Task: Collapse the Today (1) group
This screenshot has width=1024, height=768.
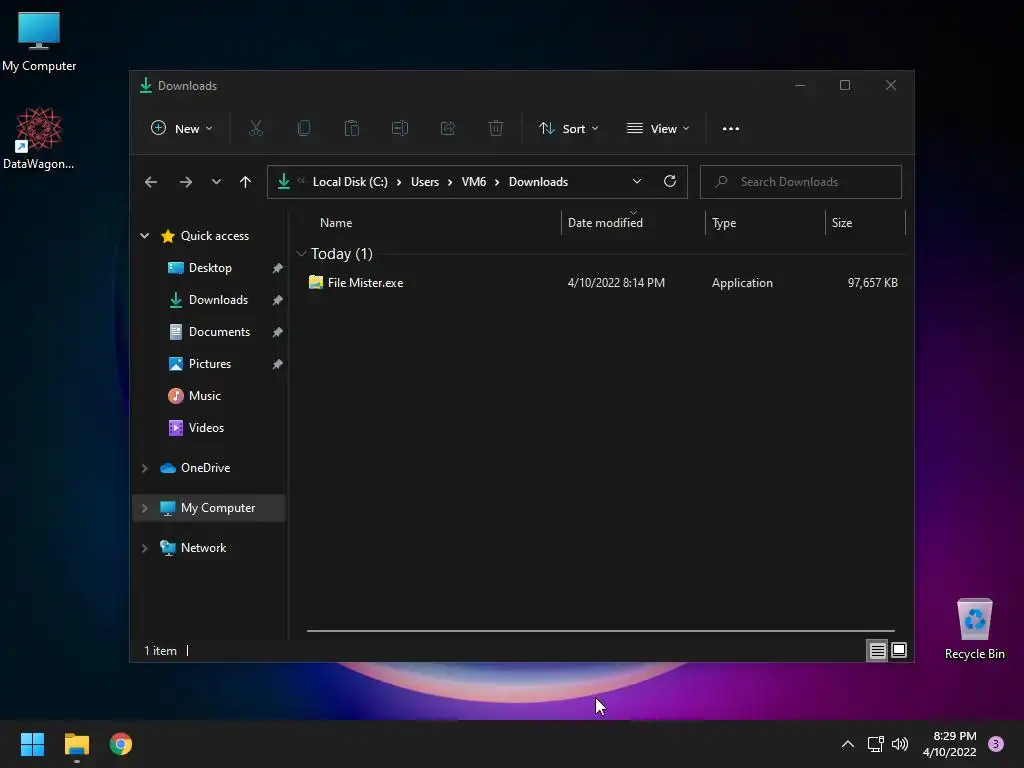Action: click(x=301, y=253)
